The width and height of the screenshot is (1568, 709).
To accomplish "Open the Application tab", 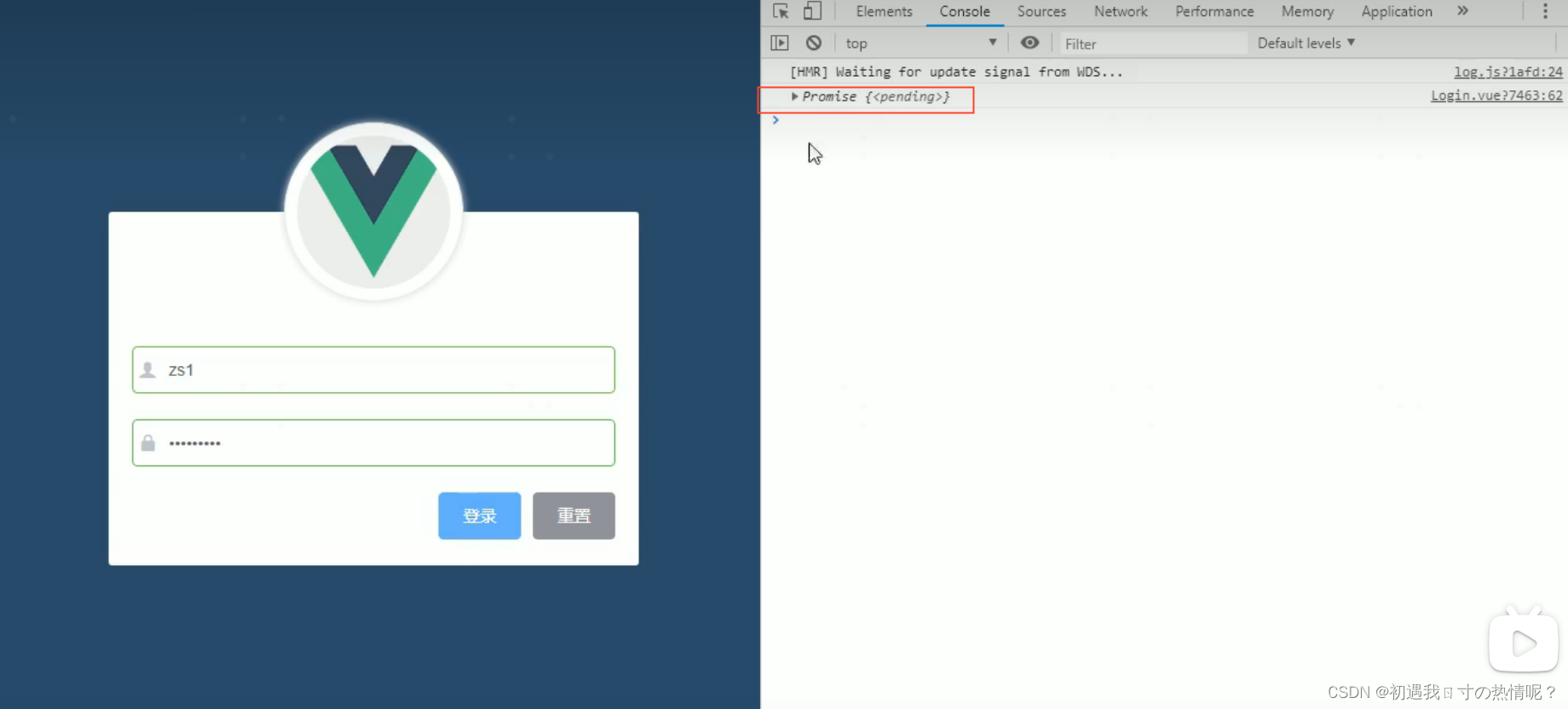I will click(x=1397, y=11).
